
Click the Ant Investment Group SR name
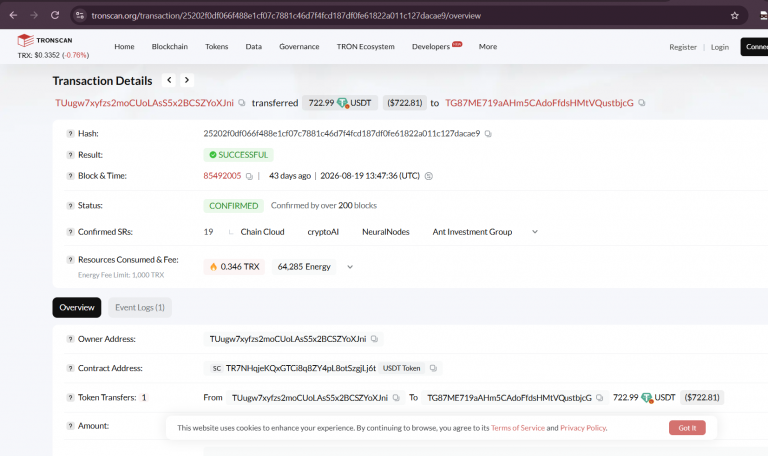pyautogui.click(x=472, y=232)
